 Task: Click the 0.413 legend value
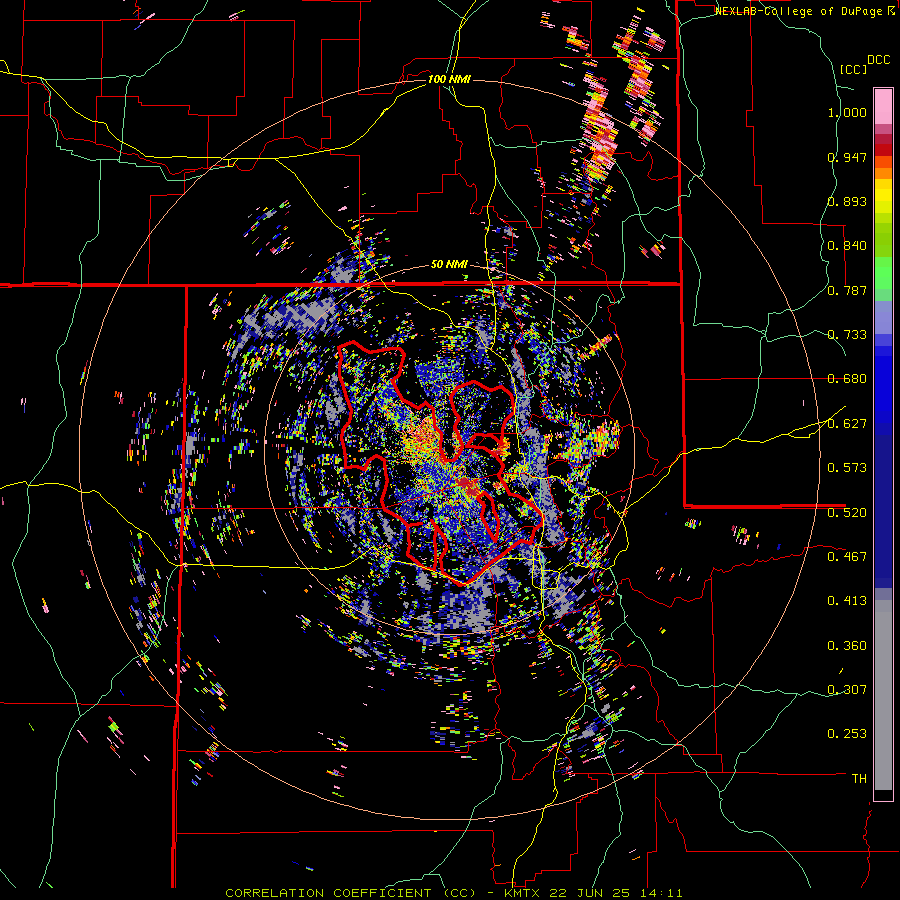coord(847,601)
